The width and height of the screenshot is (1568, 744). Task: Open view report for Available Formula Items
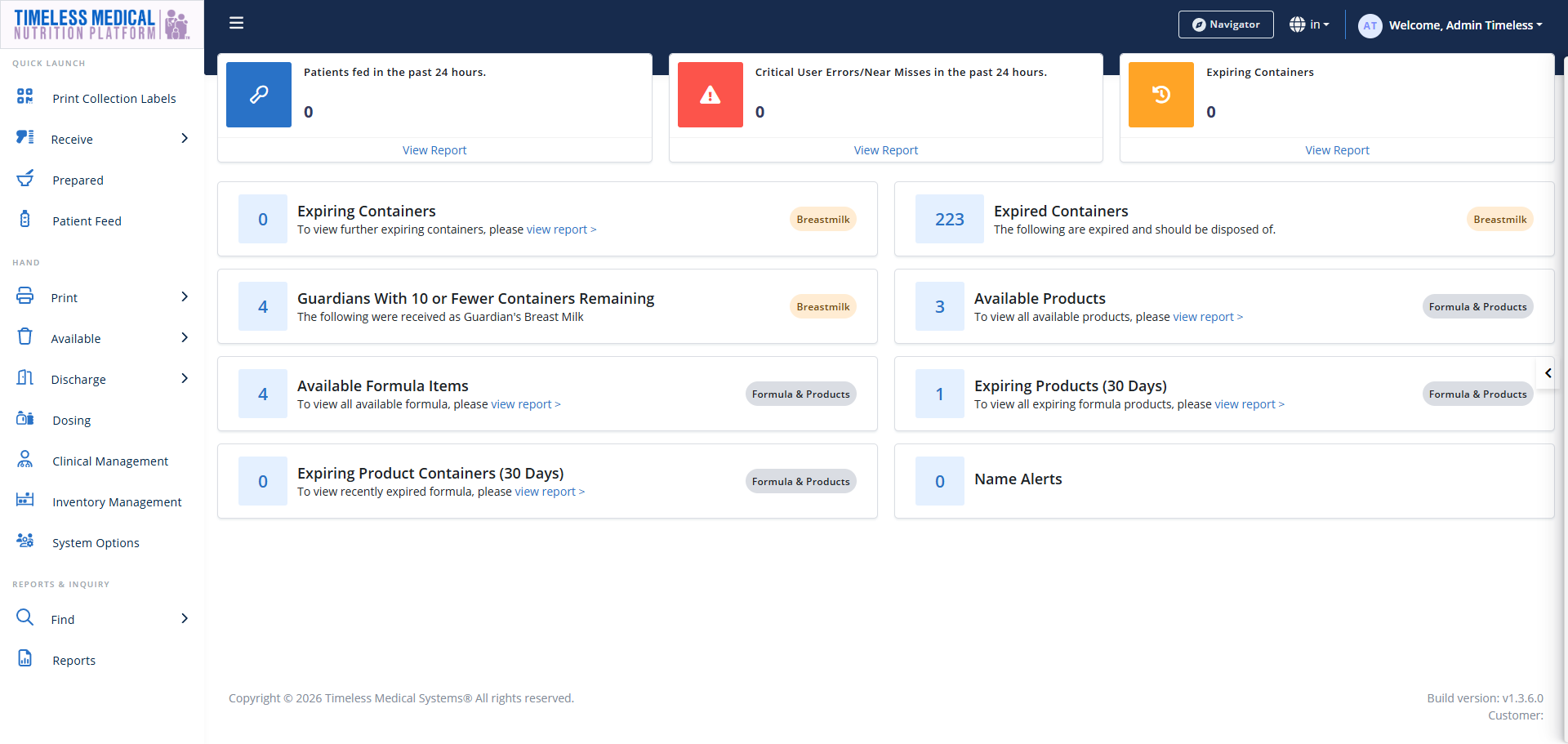(x=526, y=404)
